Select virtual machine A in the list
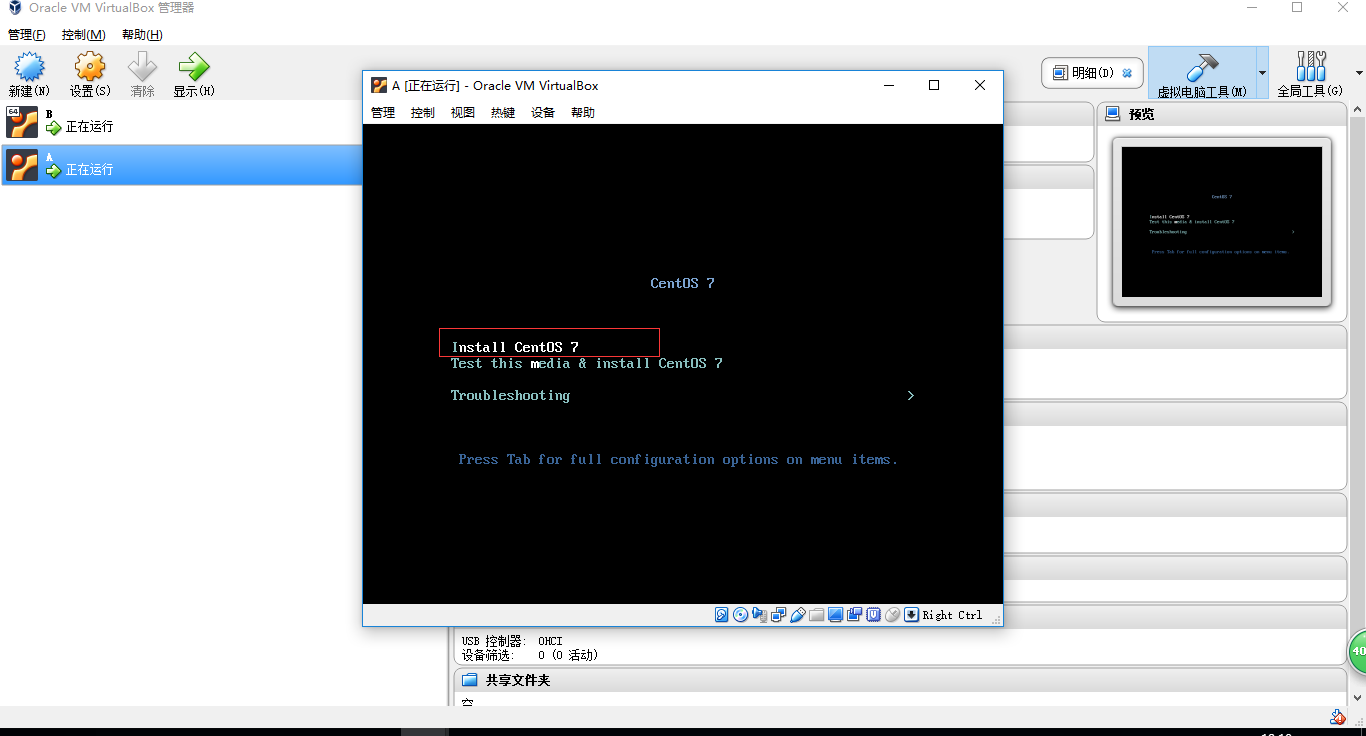The width and height of the screenshot is (1366, 736). coord(181,165)
